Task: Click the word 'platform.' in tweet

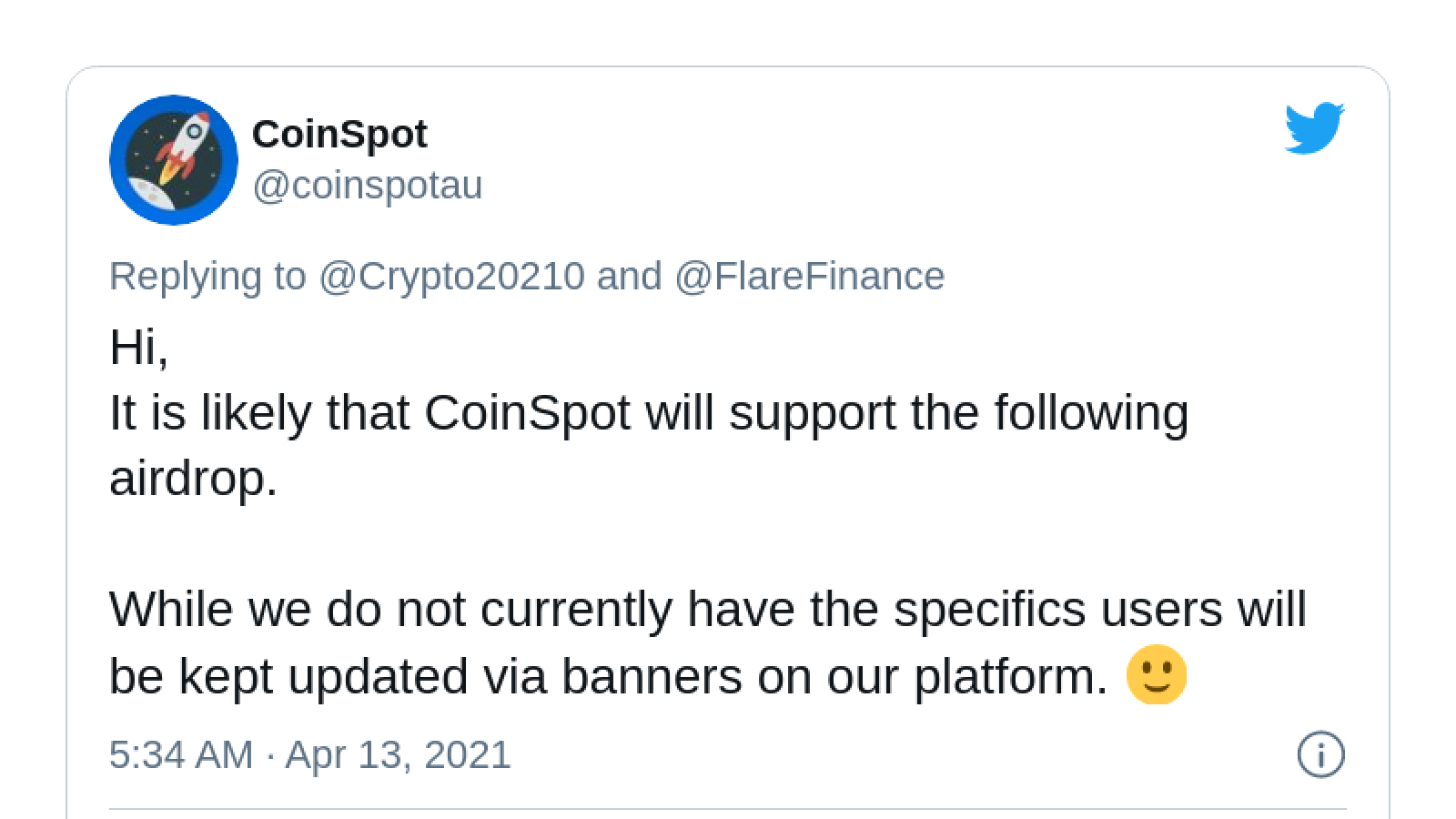Action: click(x=1010, y=676)
